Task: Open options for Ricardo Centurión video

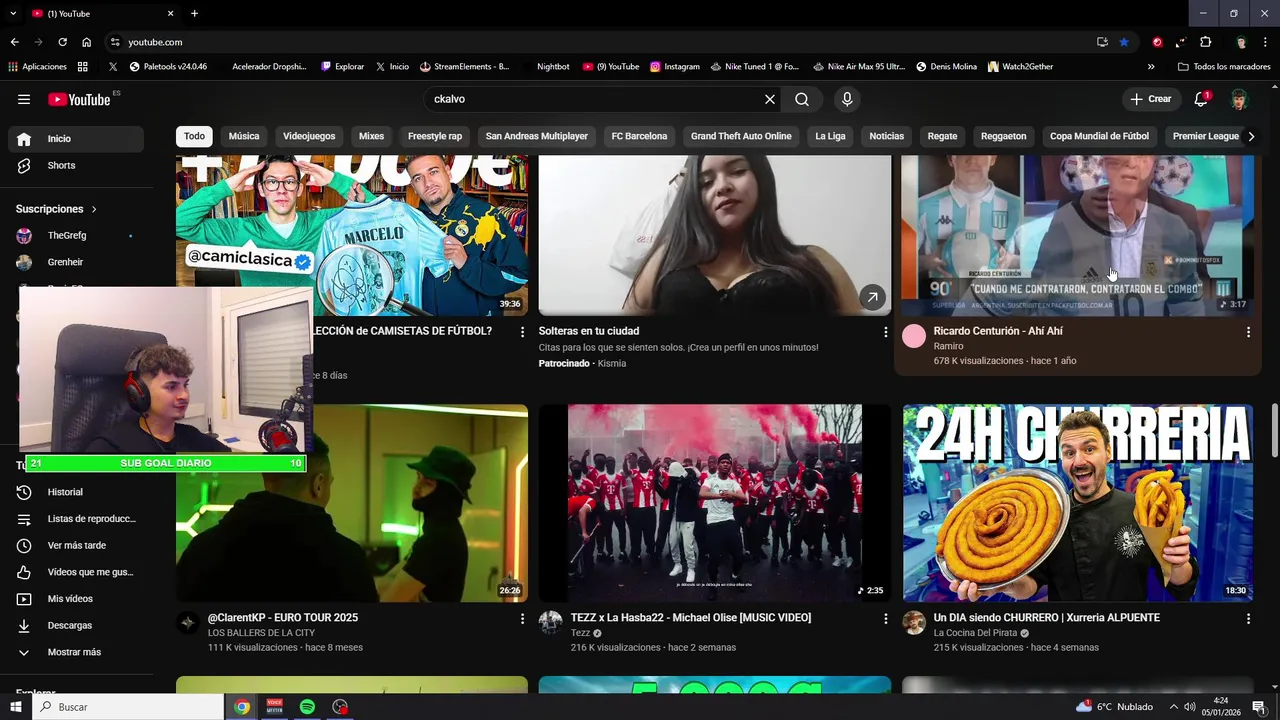Action: click(1248, 331)
